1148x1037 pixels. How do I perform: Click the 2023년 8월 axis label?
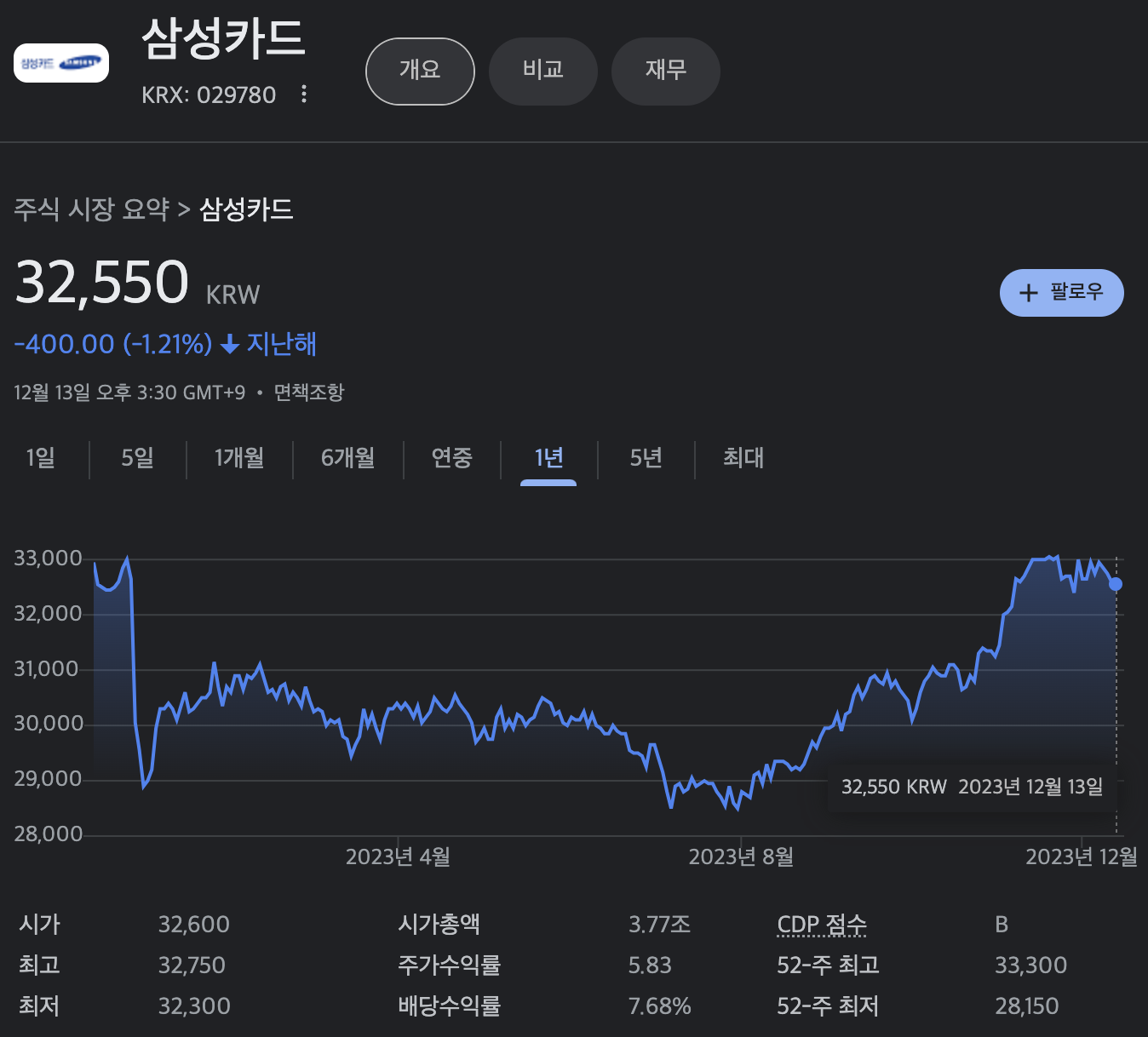741,857
